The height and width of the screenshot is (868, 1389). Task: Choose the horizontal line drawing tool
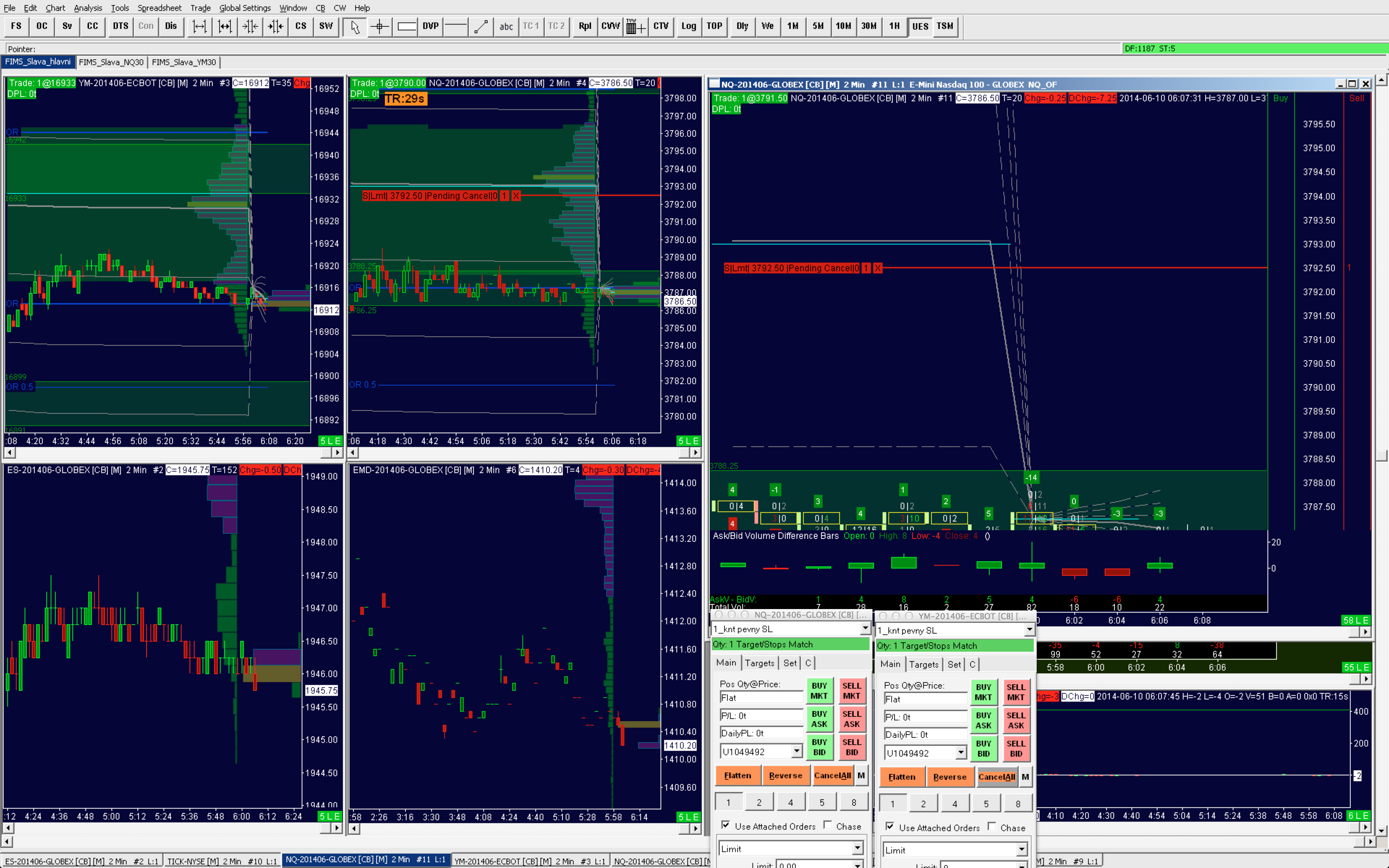click(455, 26)
